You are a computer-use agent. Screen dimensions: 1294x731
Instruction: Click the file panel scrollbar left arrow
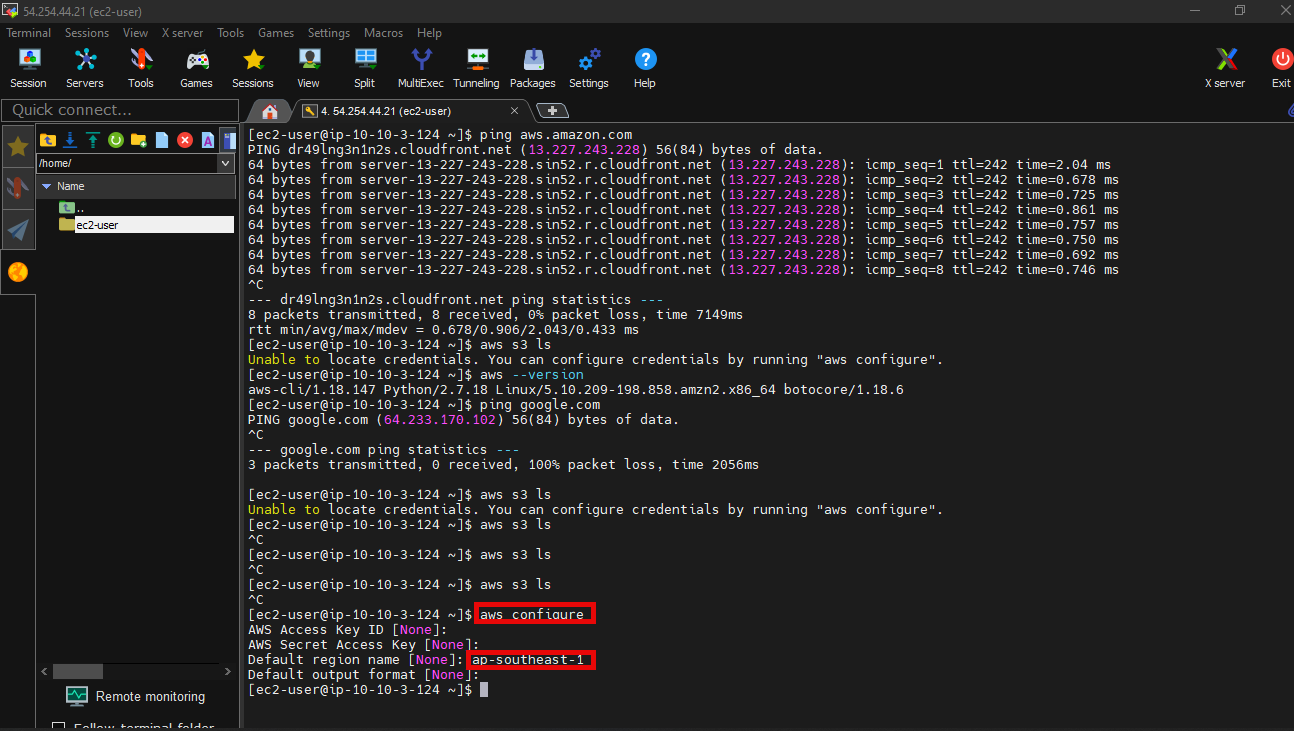point(44,671)
